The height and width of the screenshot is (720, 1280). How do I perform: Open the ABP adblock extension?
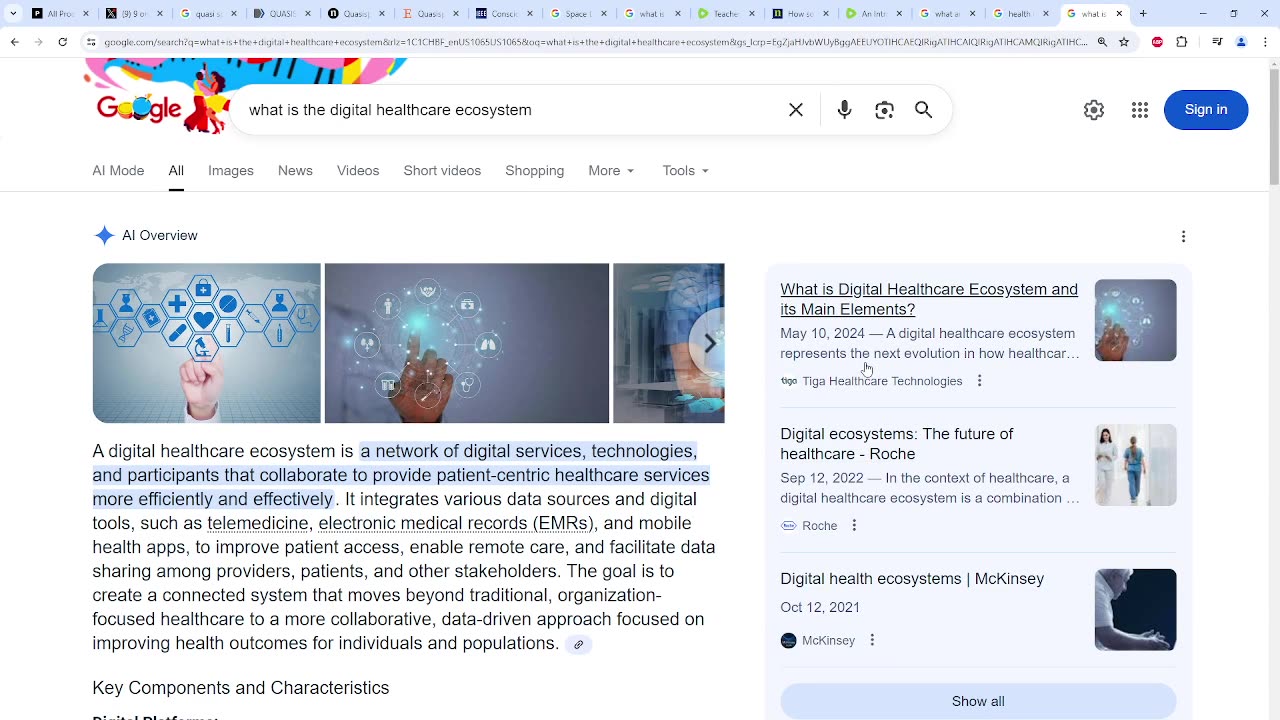point(1157,42)
